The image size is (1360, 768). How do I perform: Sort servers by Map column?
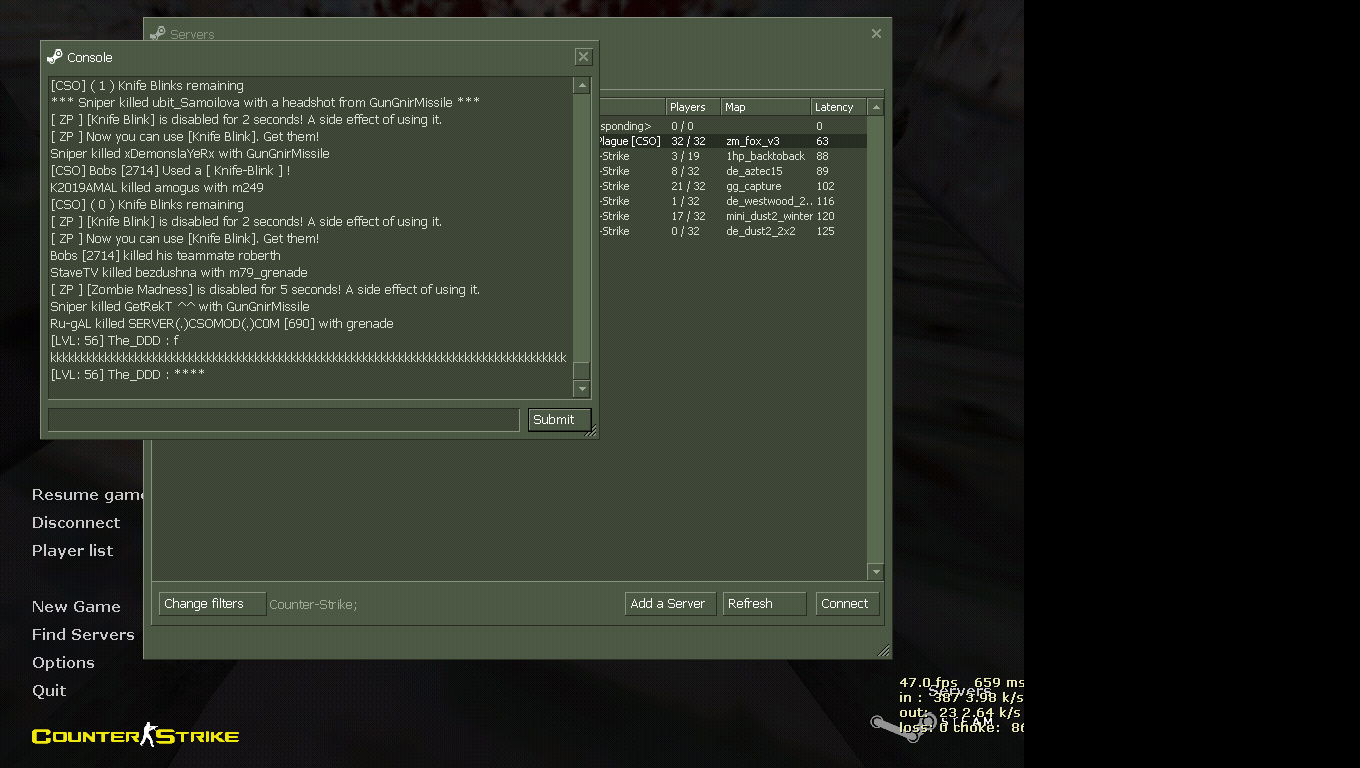(x=765, y=107)
